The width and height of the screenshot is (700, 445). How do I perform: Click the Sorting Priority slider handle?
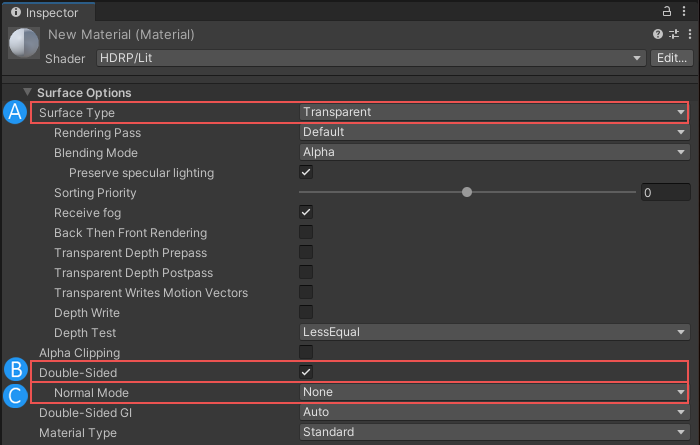467,192
